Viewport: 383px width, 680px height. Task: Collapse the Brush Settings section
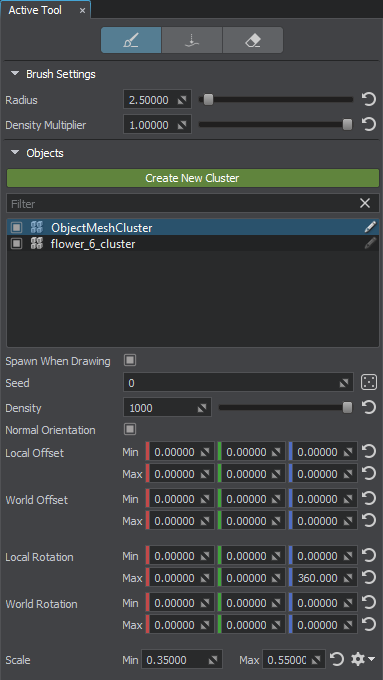[x=15, y=74]
